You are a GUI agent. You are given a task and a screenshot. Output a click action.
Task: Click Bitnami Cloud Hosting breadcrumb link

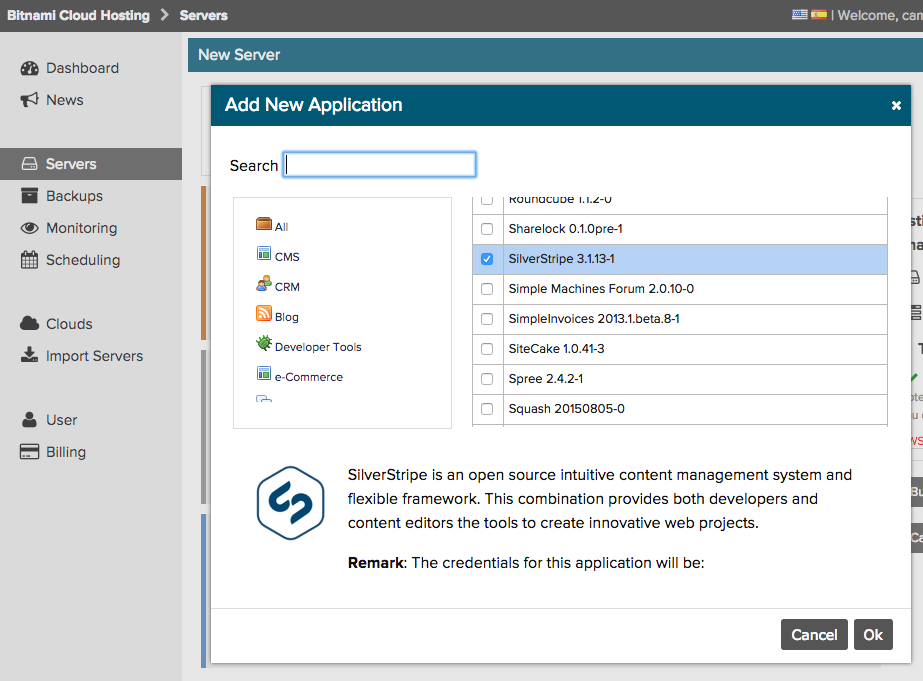click(78, 15)
